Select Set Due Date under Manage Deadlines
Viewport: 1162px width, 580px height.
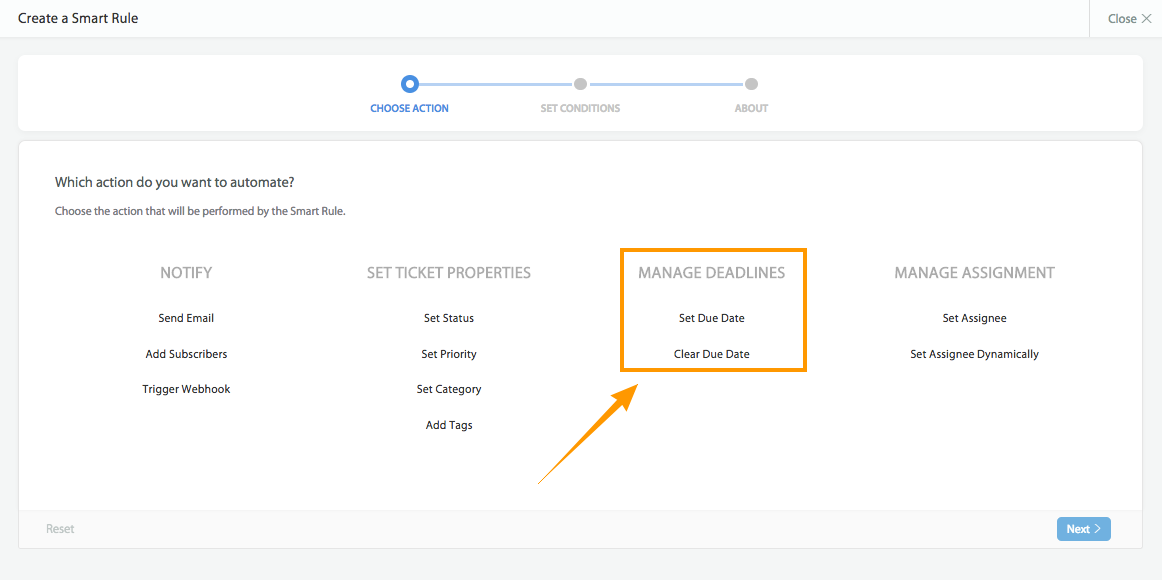click(x=712, y=317)
